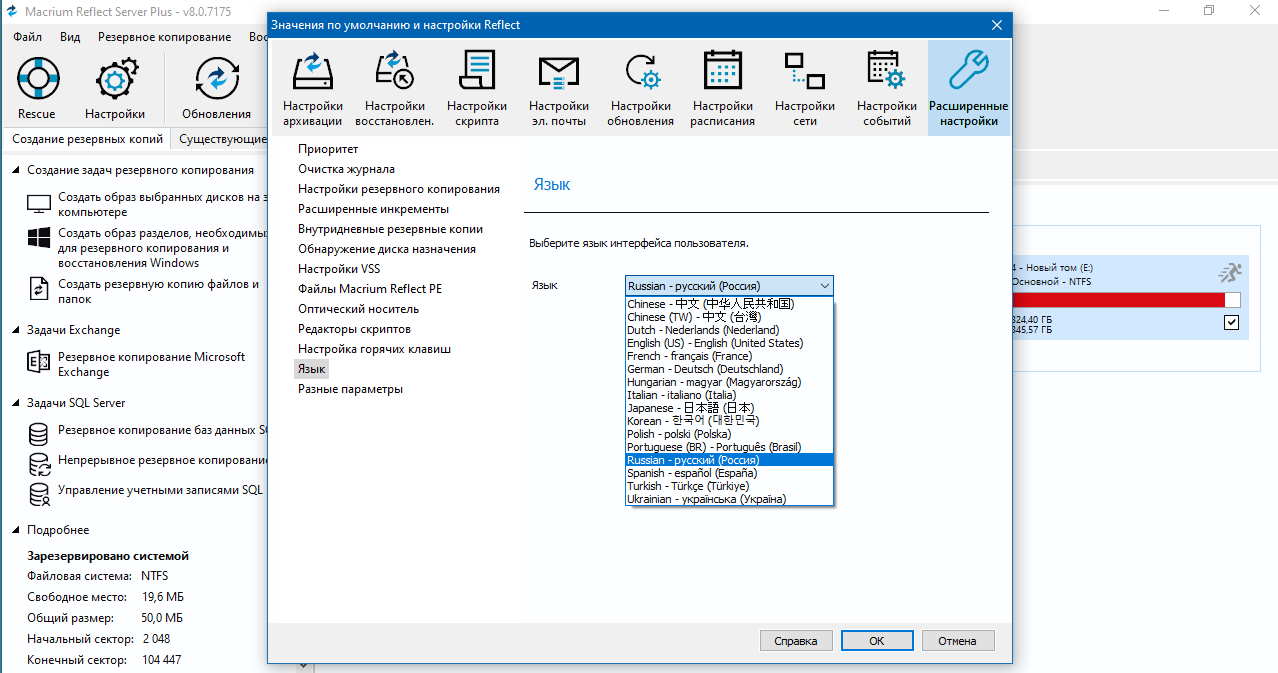1278x673 pixels.
Task: Collapse the Подробнее details section
Action: pos(17,530)
